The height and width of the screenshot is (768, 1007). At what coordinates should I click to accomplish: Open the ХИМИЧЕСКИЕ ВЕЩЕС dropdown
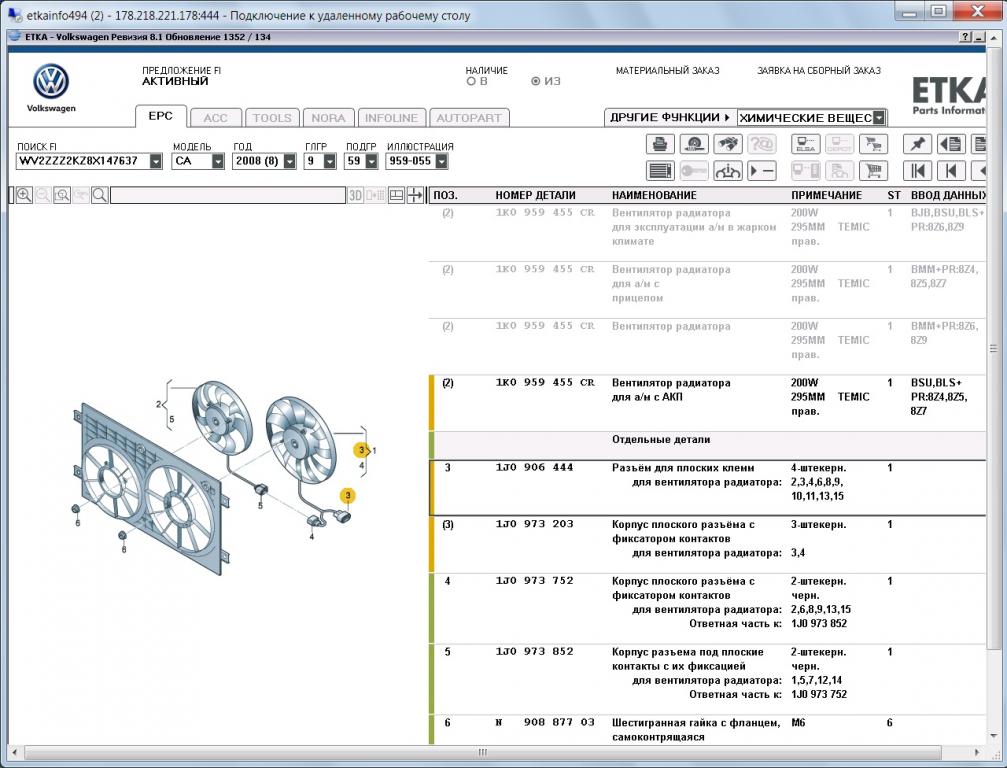click(x=812, y=118)
